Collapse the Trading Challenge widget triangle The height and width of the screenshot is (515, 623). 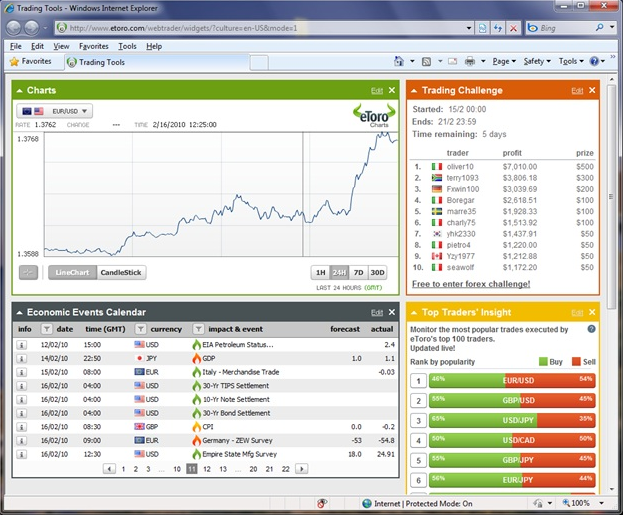(414, 91)
